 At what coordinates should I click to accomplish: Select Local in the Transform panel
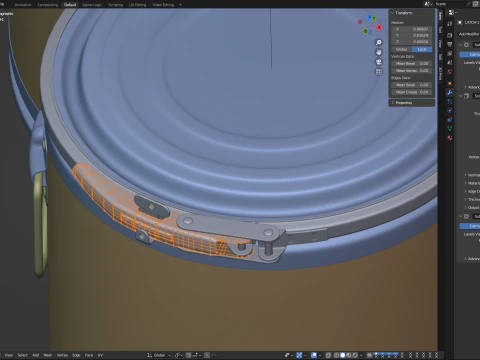tap(422, 49)
